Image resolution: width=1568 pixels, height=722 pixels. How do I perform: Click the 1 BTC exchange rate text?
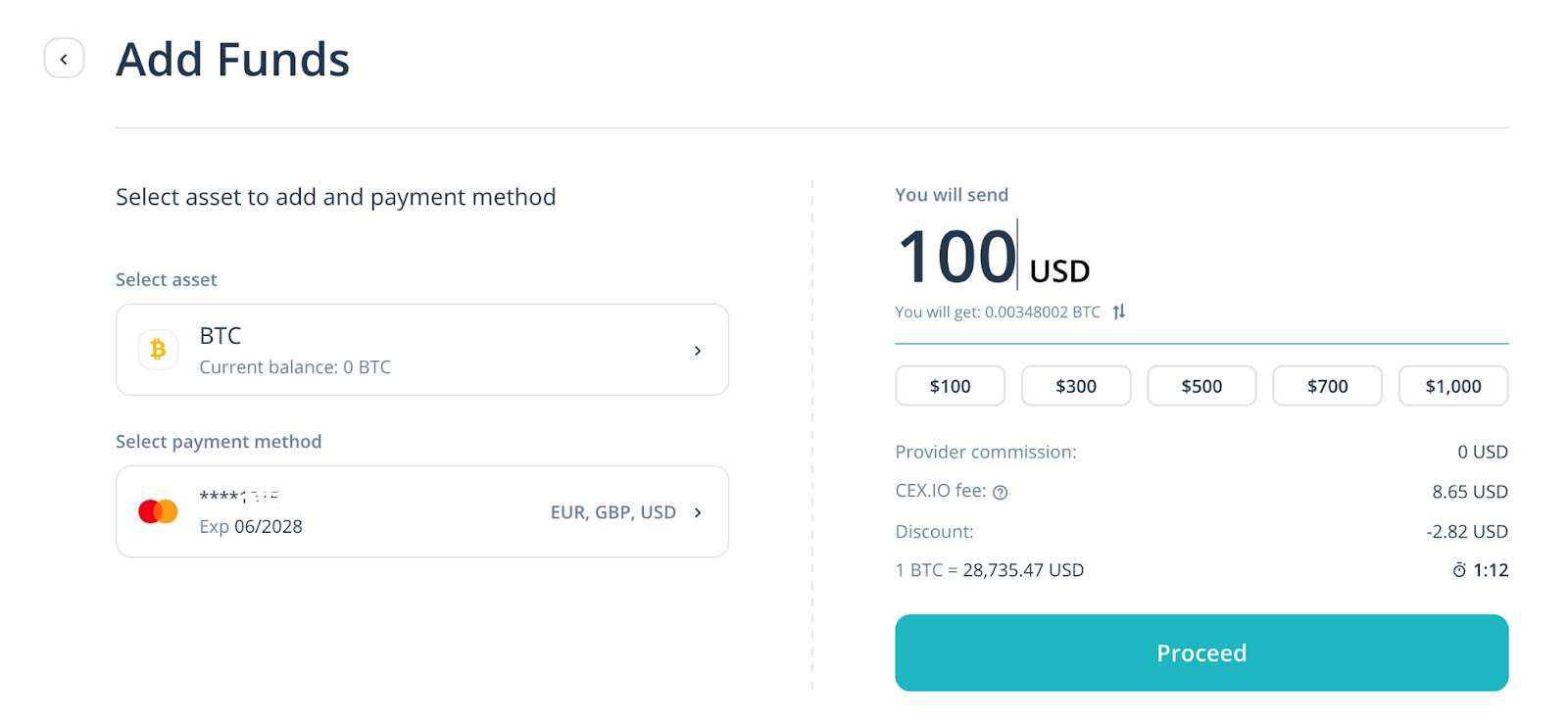pyautogui.click(x=989, y=570)
